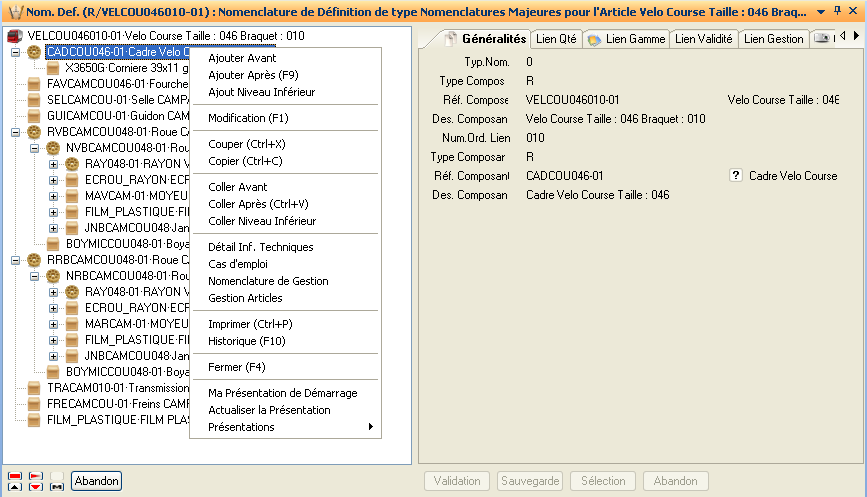Open the title bar dropdown arrow

(821, 10)
